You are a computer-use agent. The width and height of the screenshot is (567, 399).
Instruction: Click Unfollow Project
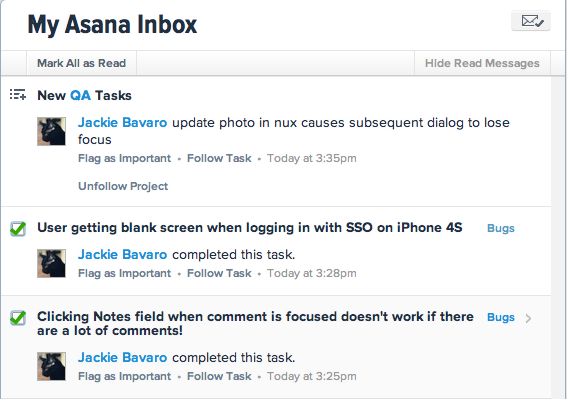[x=123, y=186]
